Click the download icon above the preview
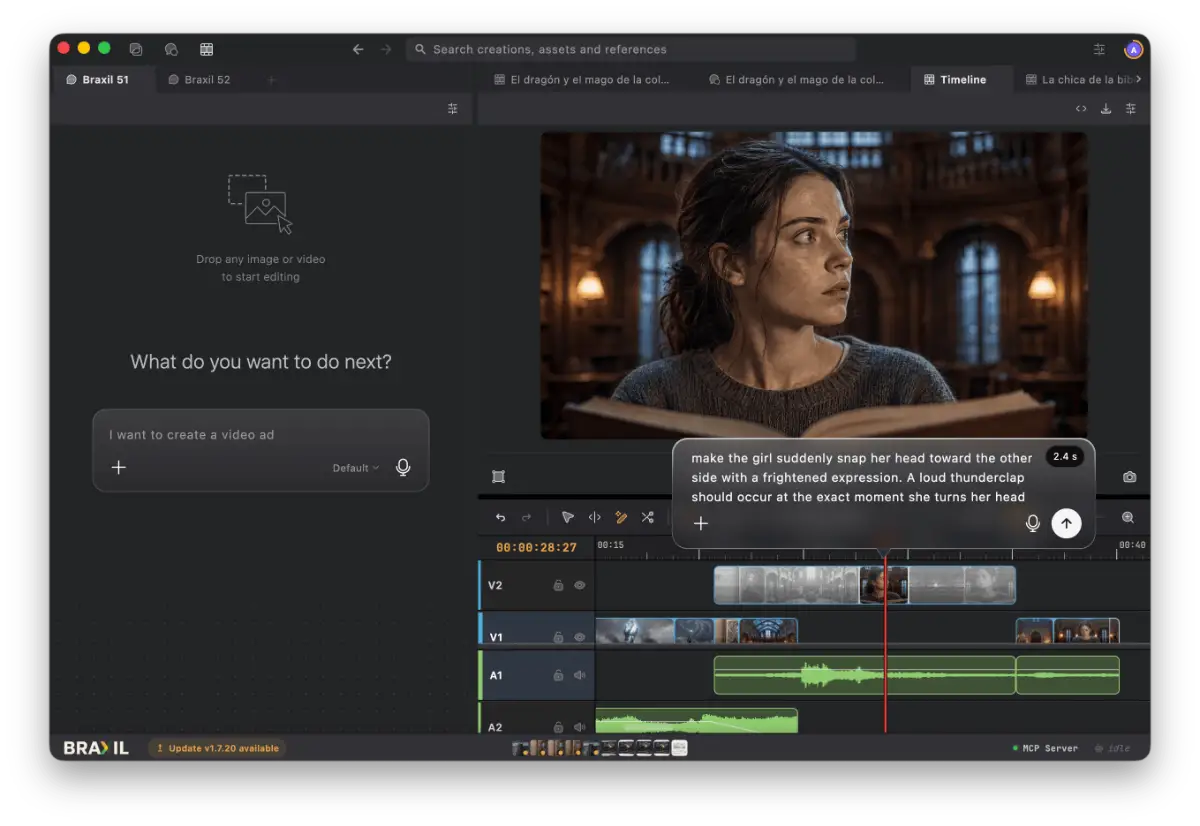The width and height of the screenshot is (1200, 826). point(1106,109)
